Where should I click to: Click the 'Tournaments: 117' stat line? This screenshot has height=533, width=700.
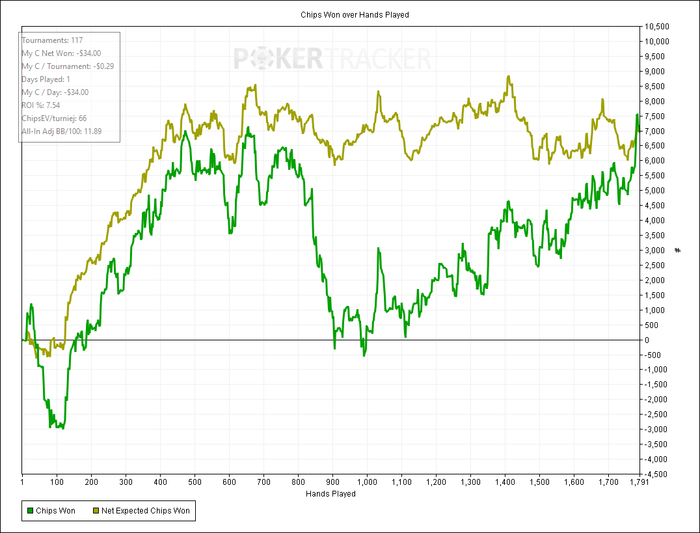pos(52,40)
